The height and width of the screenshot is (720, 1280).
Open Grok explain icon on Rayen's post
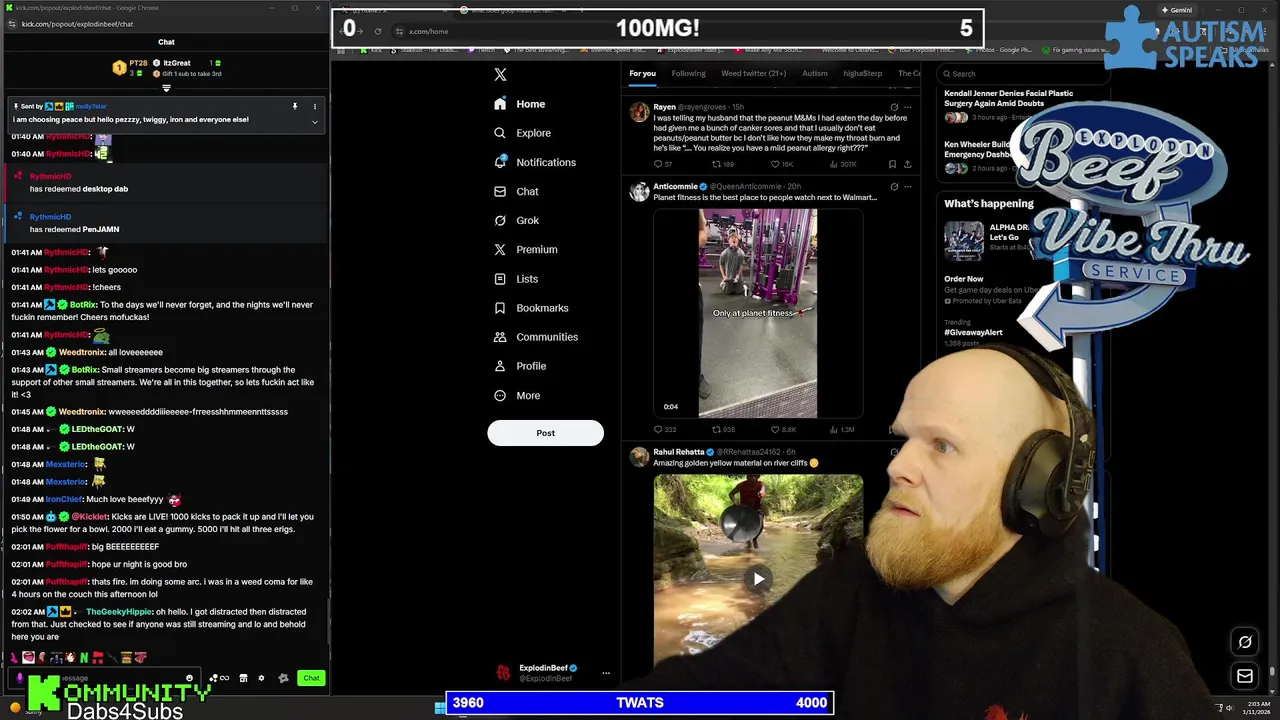894,107
